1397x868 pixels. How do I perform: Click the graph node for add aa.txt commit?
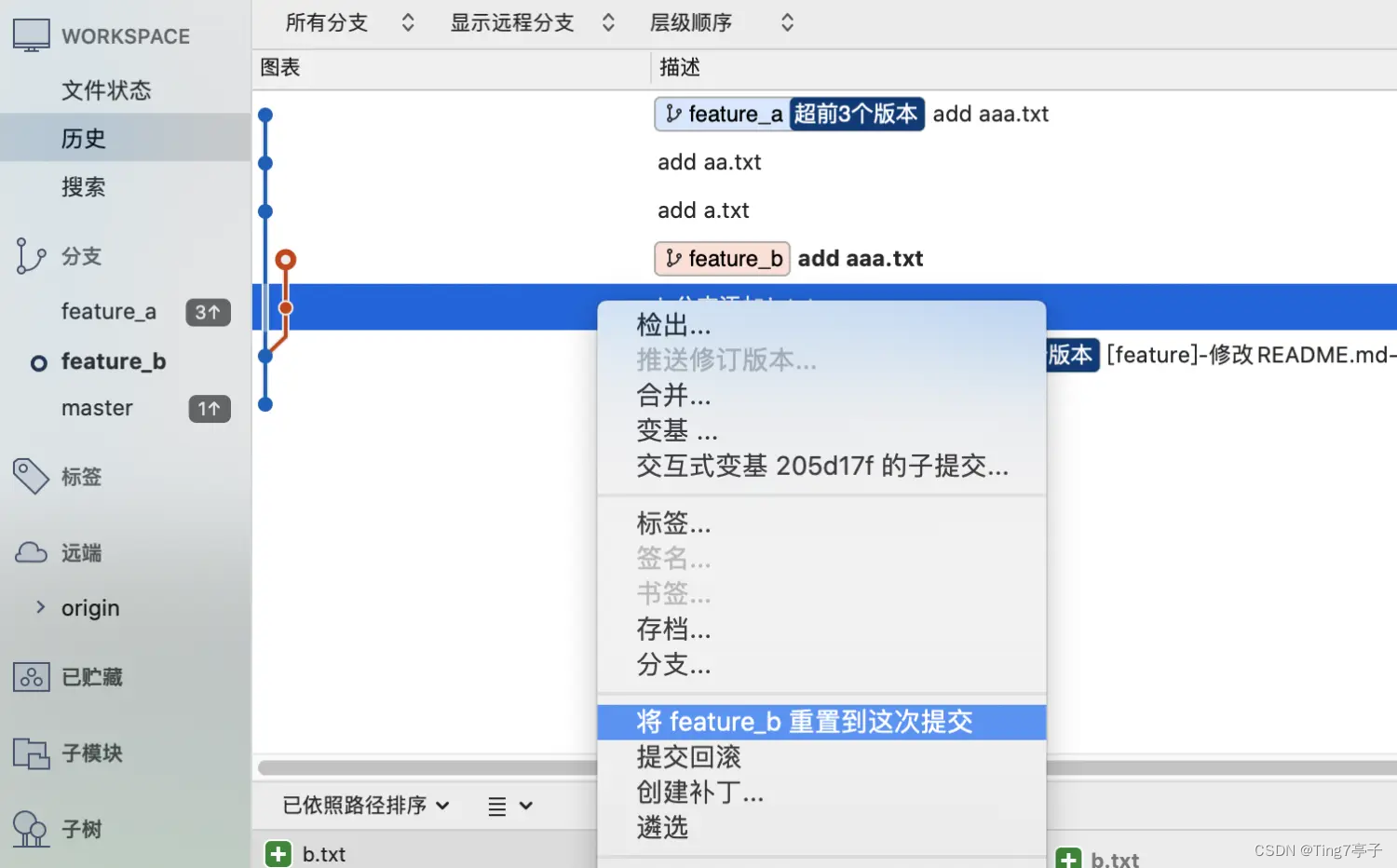(x=265, y=164)
